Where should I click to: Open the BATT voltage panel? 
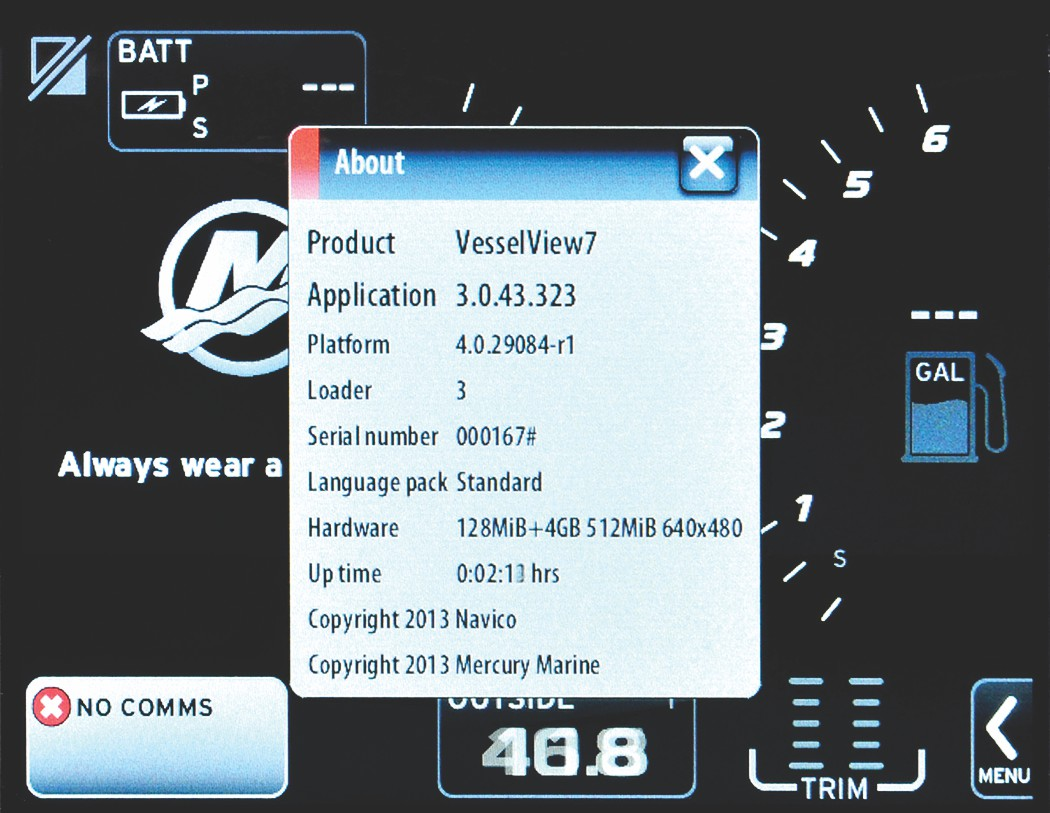click(x=237, y=91)
